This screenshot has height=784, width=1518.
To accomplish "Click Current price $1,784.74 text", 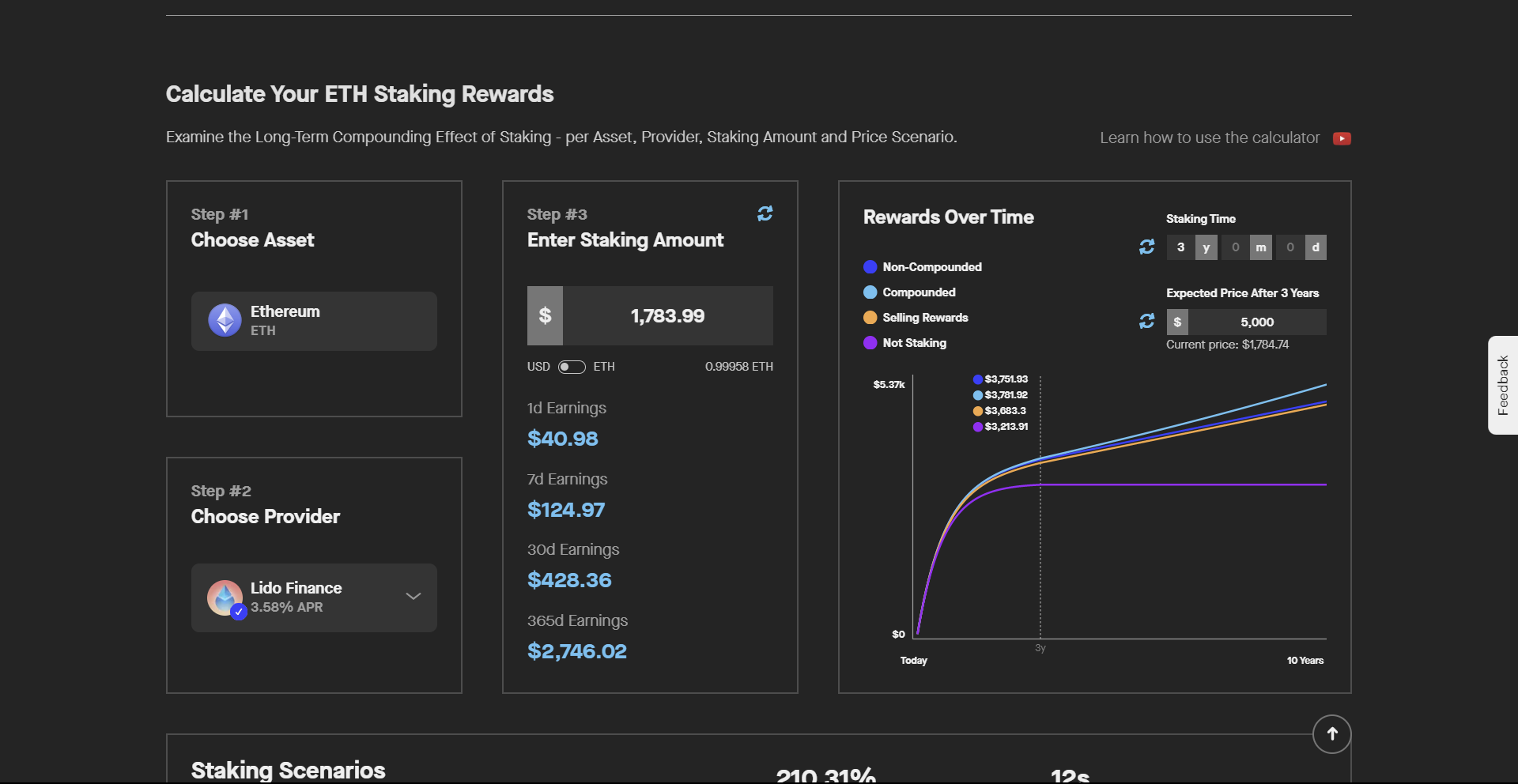I will [1227, 345].
